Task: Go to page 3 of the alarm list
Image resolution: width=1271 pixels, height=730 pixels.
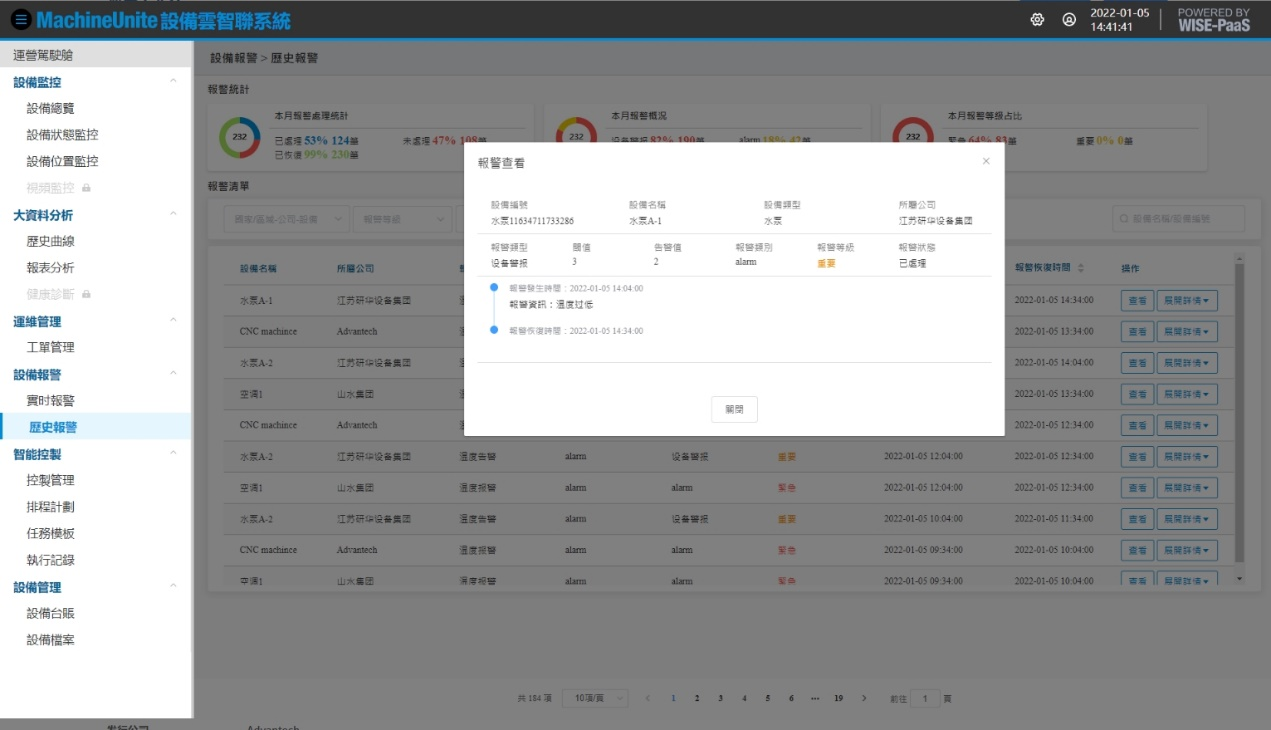Action: 720,698
